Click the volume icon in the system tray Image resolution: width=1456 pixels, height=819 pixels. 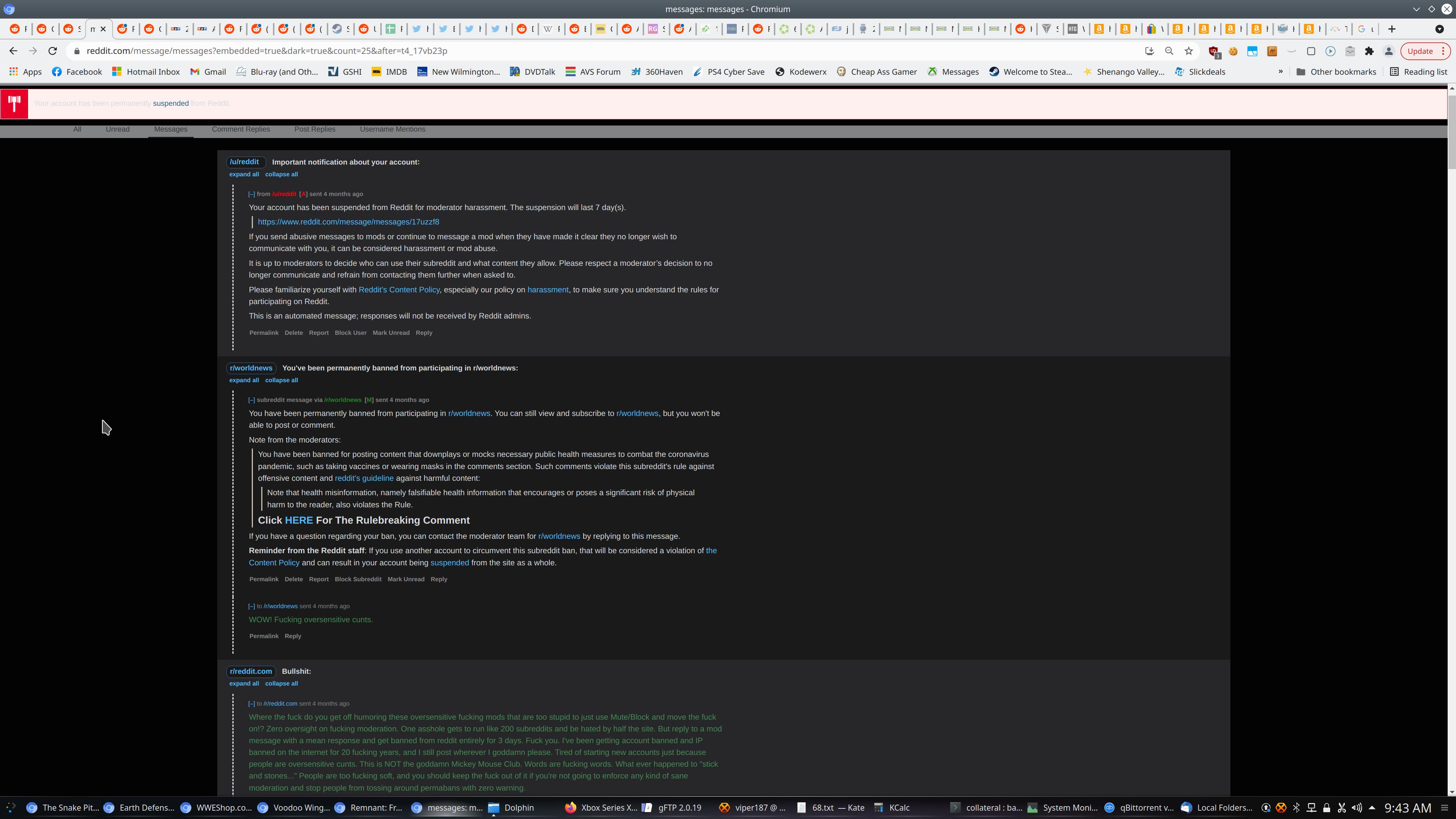[1357, 808]
